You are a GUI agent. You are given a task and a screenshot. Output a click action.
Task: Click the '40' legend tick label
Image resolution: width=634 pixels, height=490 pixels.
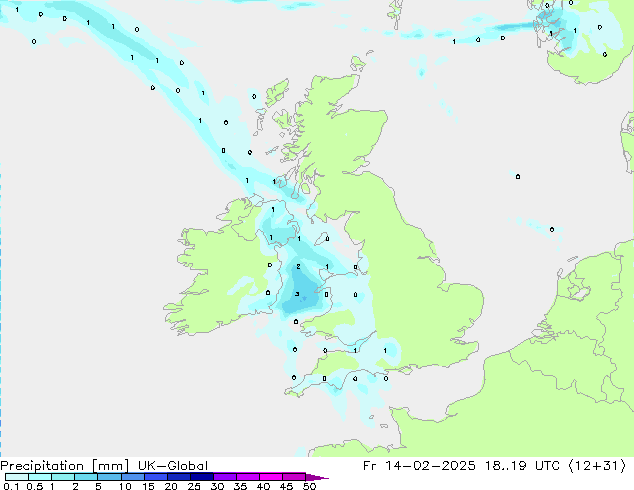(x=263, y=486)
